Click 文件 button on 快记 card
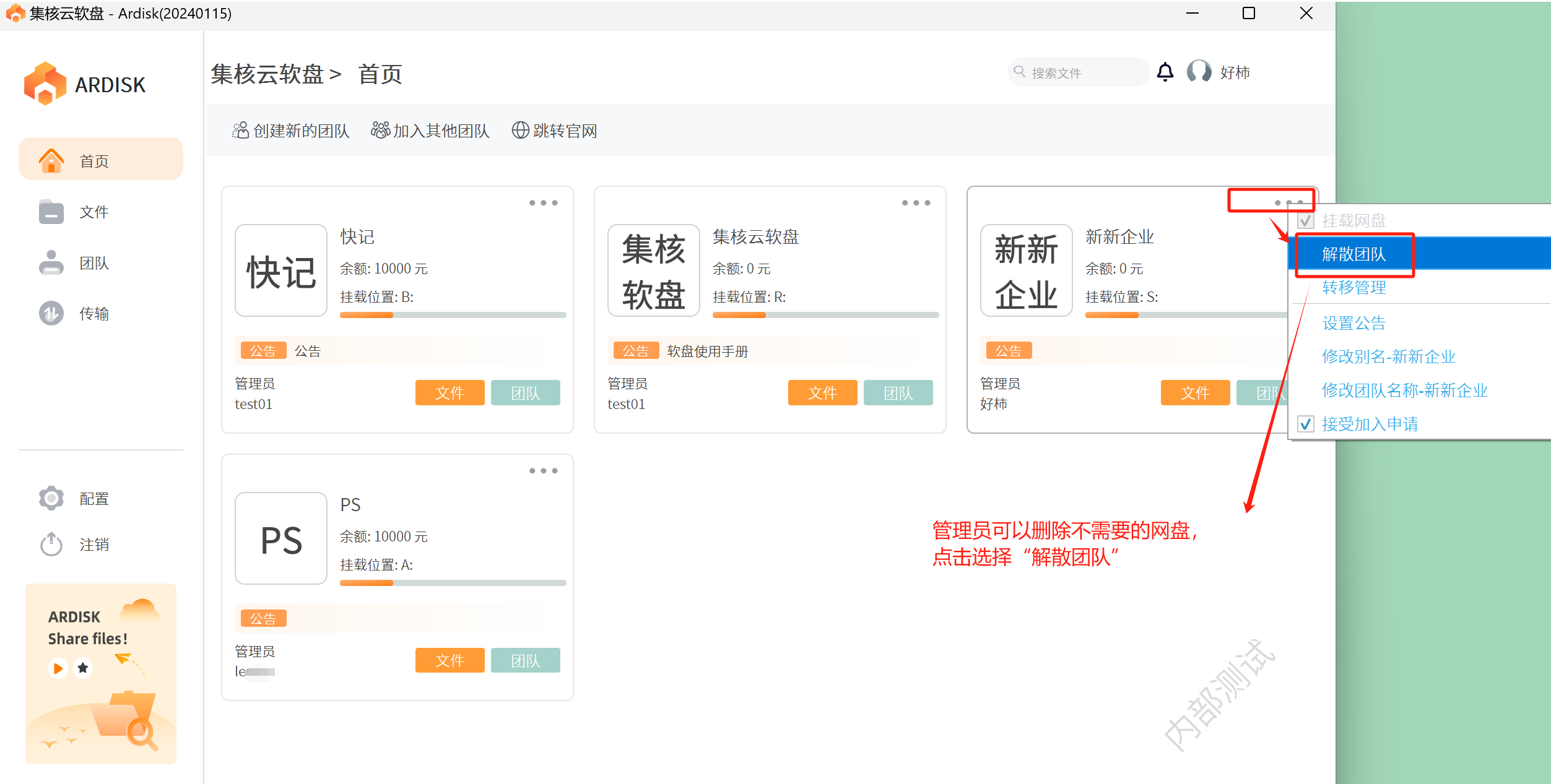1551x784 pixels. pyautogui.click(x=450, y=393)
